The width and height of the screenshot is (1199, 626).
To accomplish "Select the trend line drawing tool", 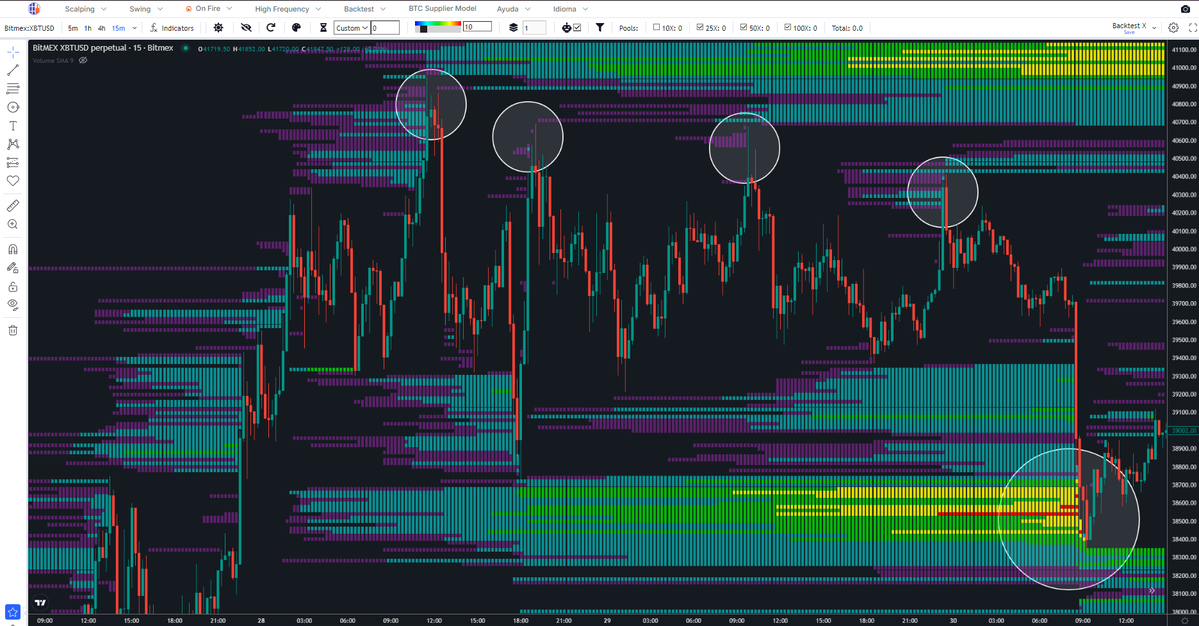I will (13, 69).
